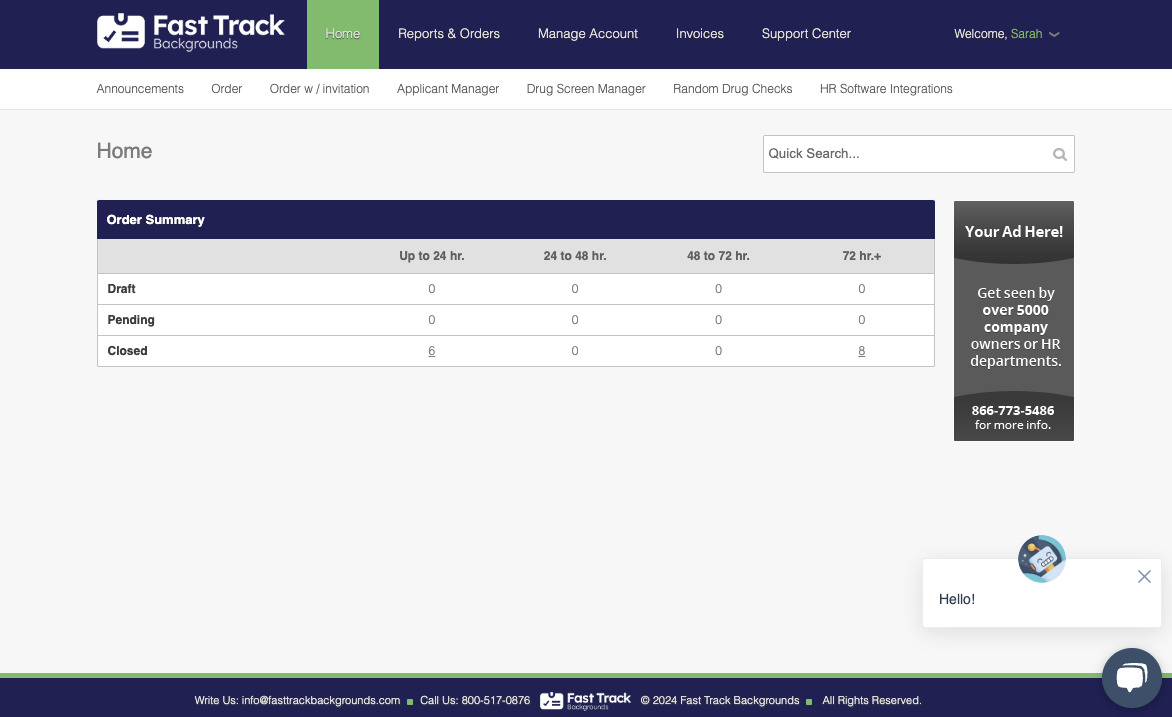Open the chat launcher bubble icon
Screen dimensions: 1172x717
click(1130, 678)
